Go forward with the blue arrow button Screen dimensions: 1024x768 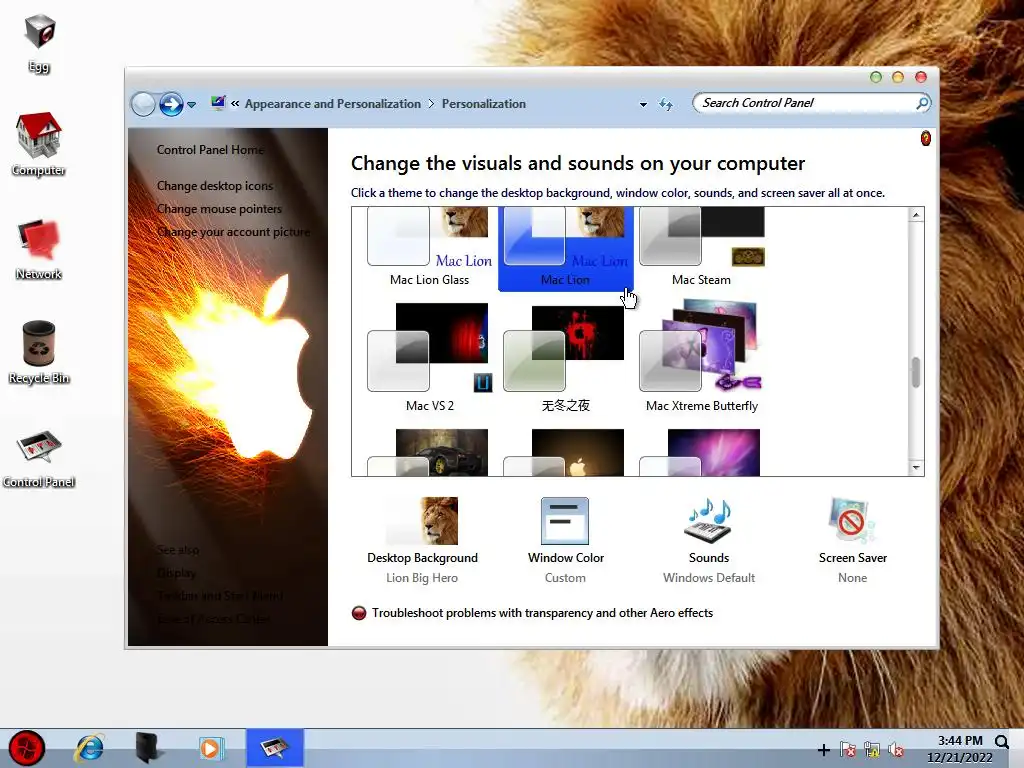coord(171,104)
